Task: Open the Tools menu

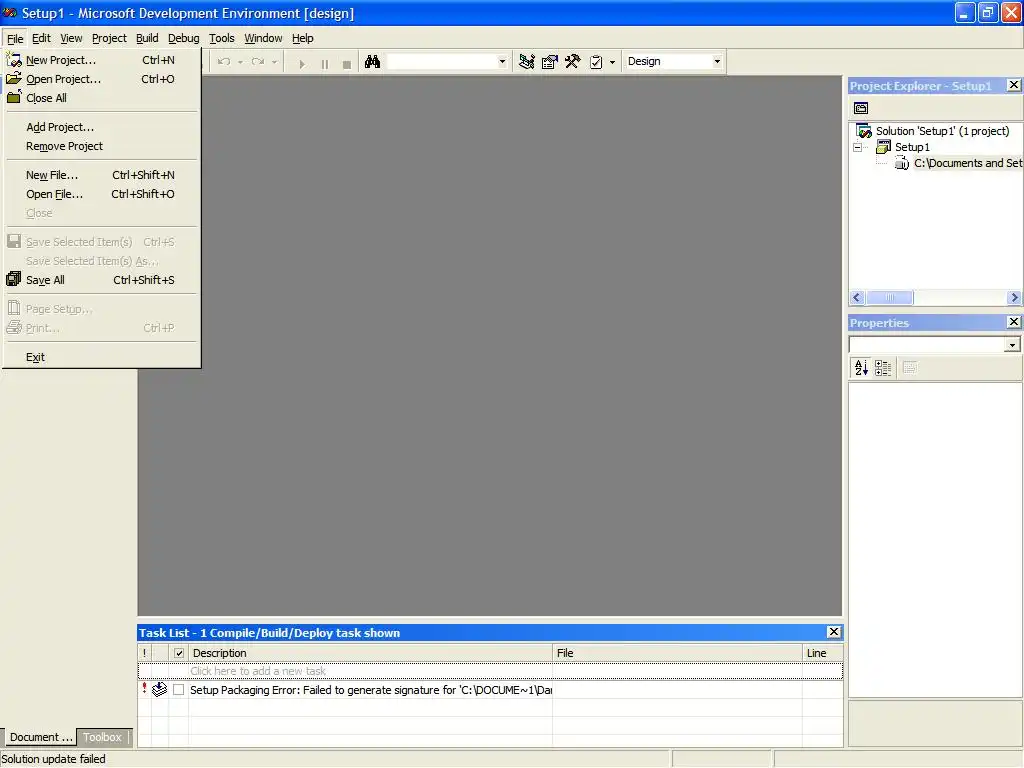Action: 221,38
